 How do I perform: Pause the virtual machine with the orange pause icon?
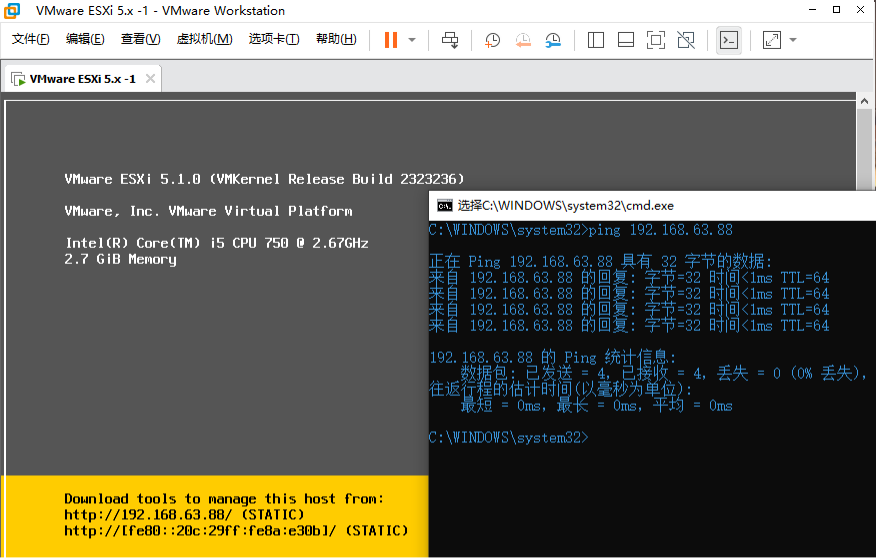click(x=391, y=40)
